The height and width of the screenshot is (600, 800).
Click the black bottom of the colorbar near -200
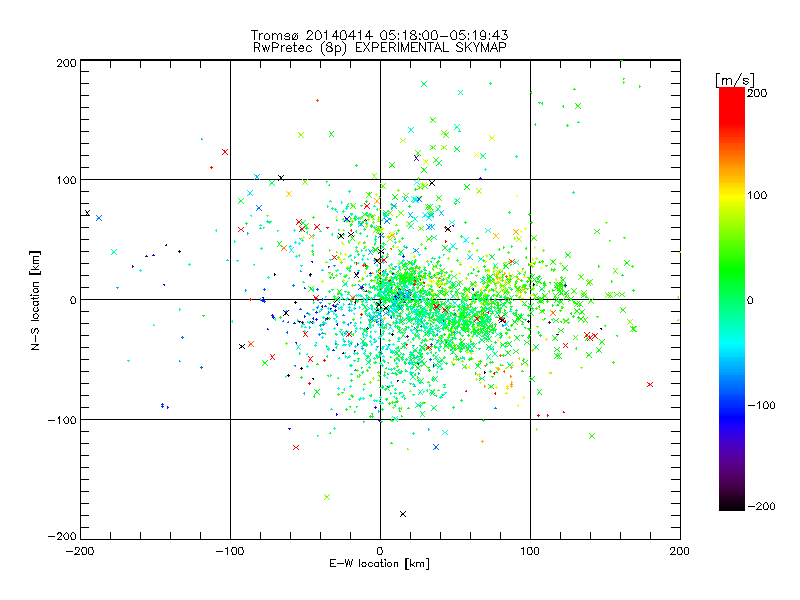coord(732,504)
